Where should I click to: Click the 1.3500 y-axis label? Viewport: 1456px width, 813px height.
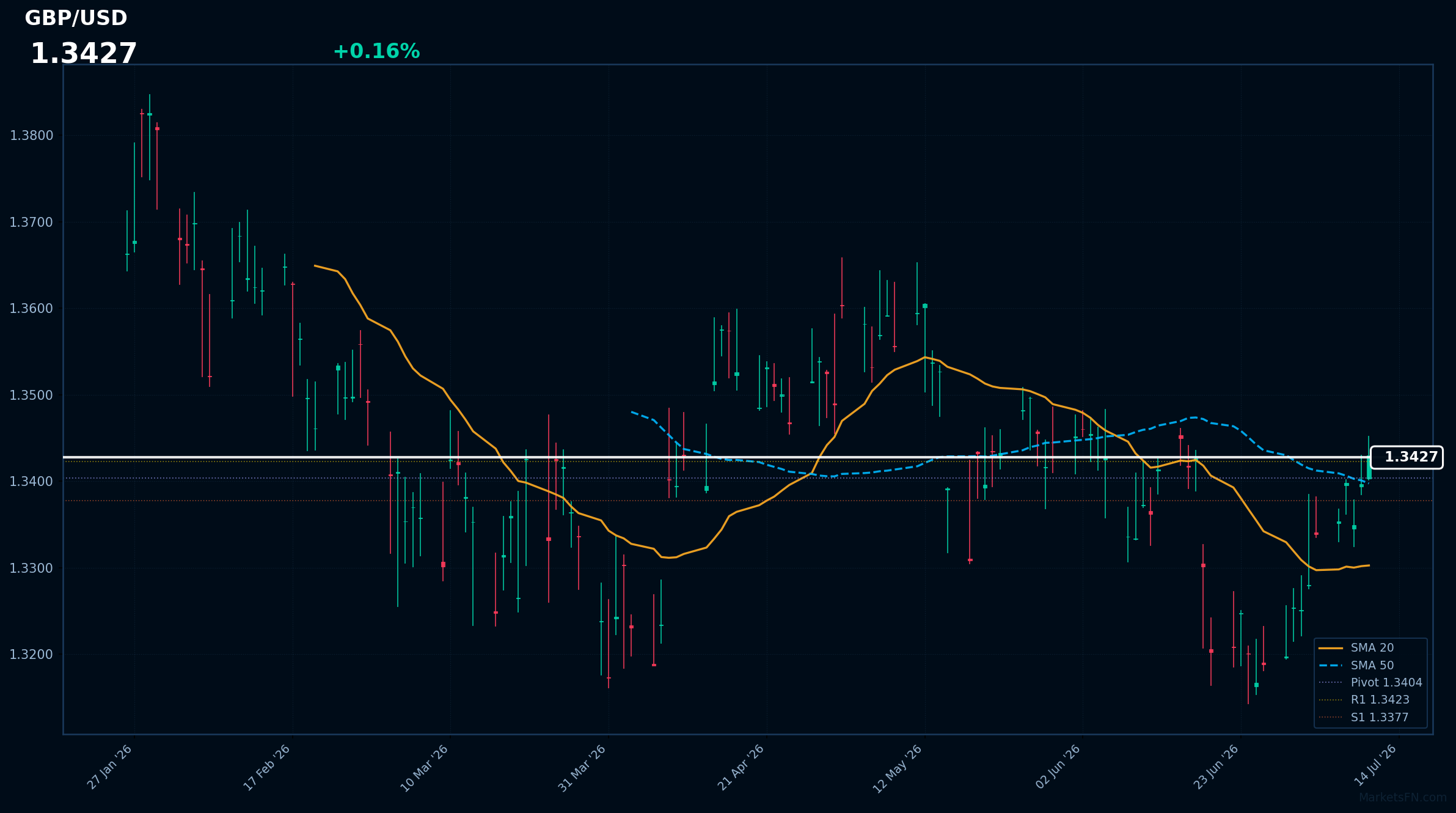tap(32, 395)
